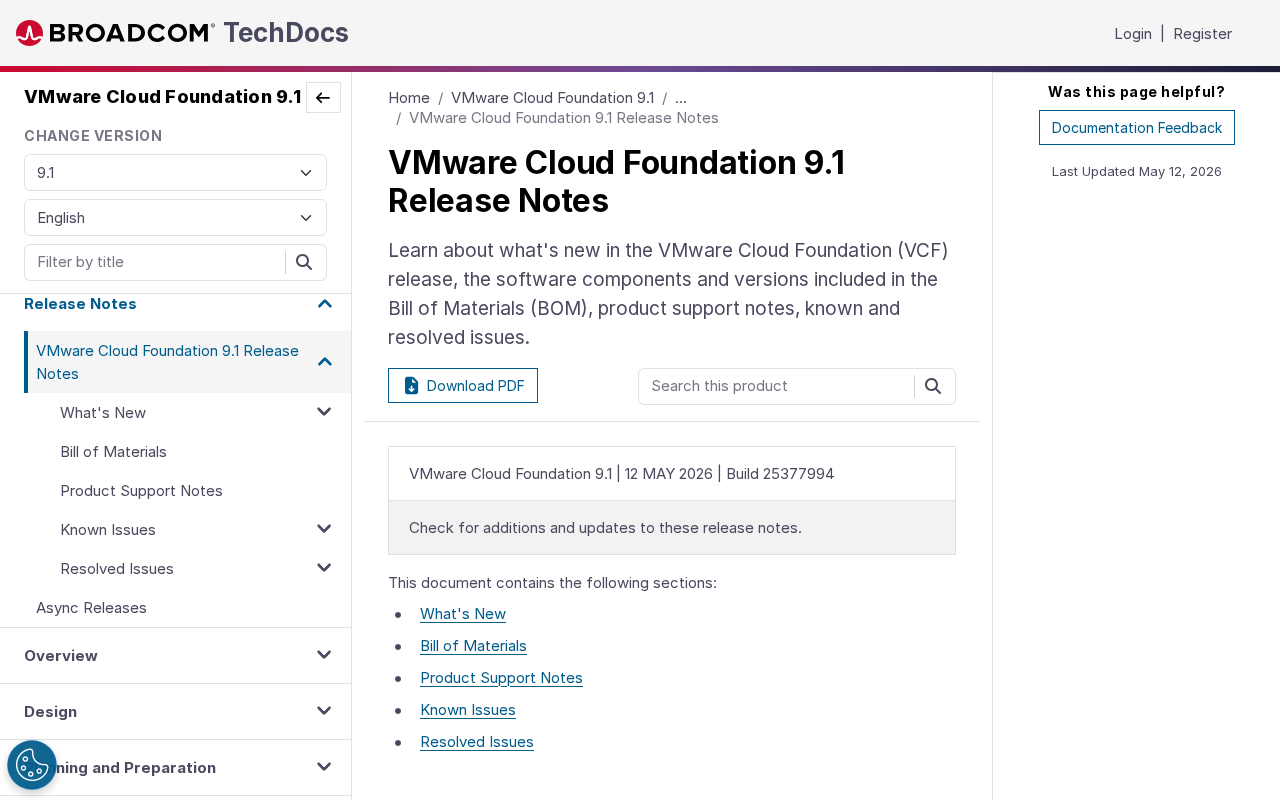Select Known Issues in the sidebar

coord(108,530)
